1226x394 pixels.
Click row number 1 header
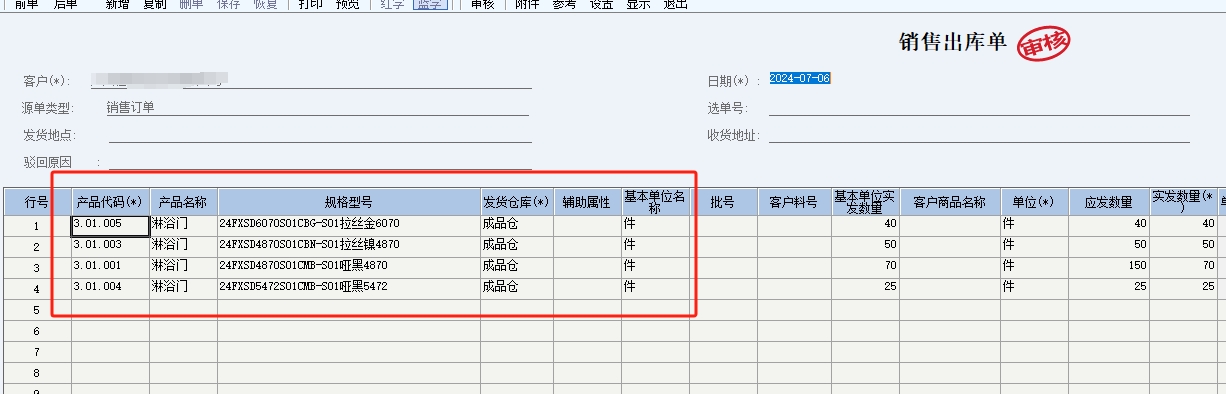click(36, 226)
